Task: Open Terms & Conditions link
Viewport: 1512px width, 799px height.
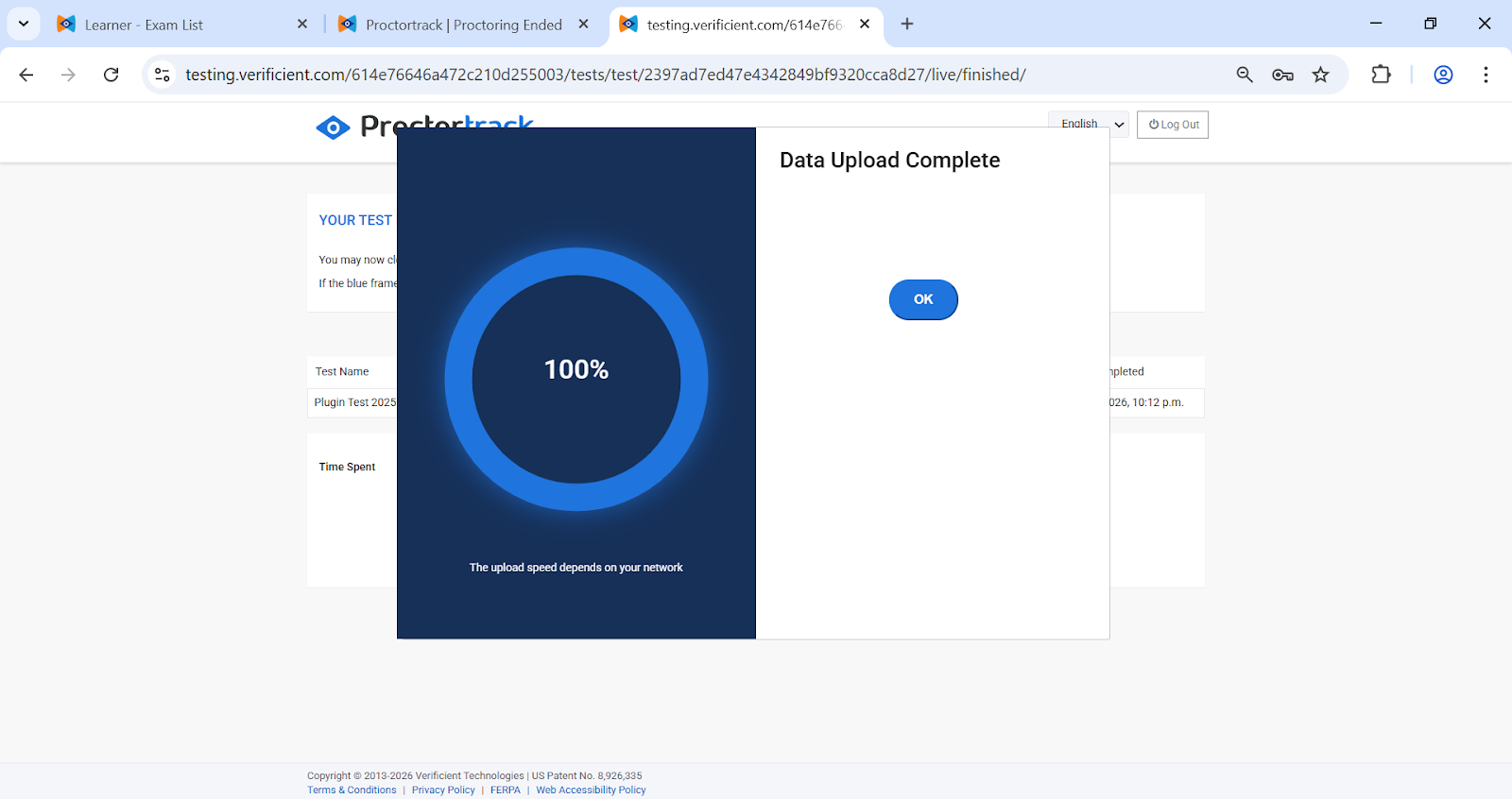Action: (x=352, y=790)
